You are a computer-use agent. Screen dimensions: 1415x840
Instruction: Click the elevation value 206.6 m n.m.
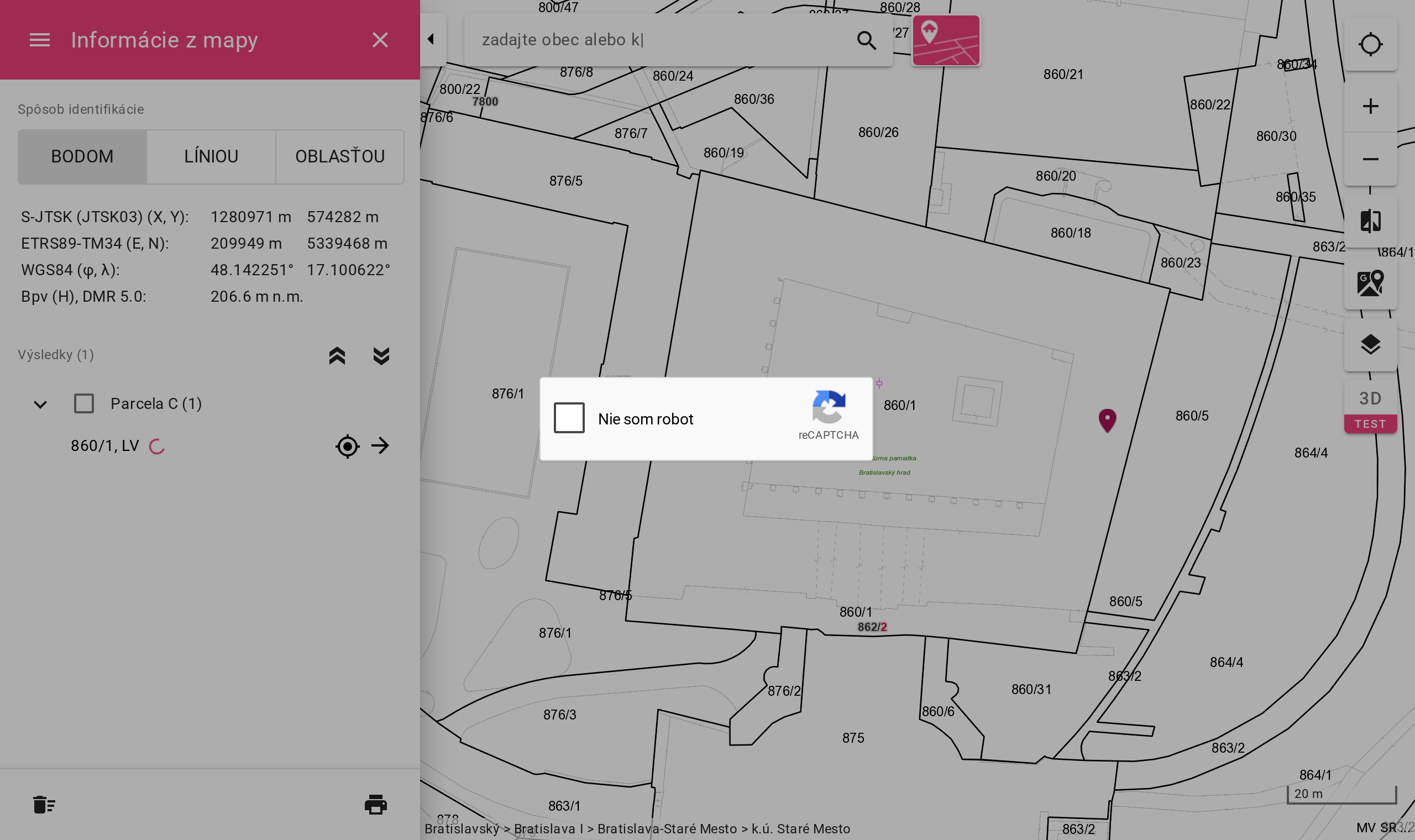tap(257, 297)
